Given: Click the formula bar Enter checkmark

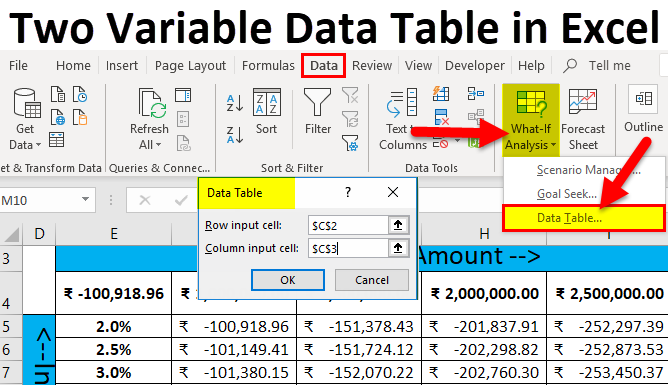Looking at the screenshot, I should point(181,200).
